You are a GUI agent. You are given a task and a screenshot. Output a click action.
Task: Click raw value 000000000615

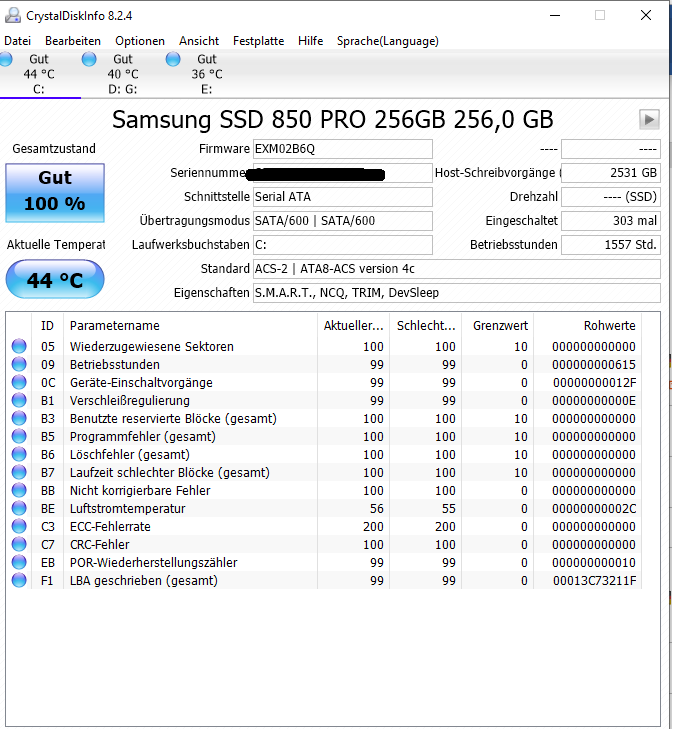pyautogui.click(x=594, y=364)
